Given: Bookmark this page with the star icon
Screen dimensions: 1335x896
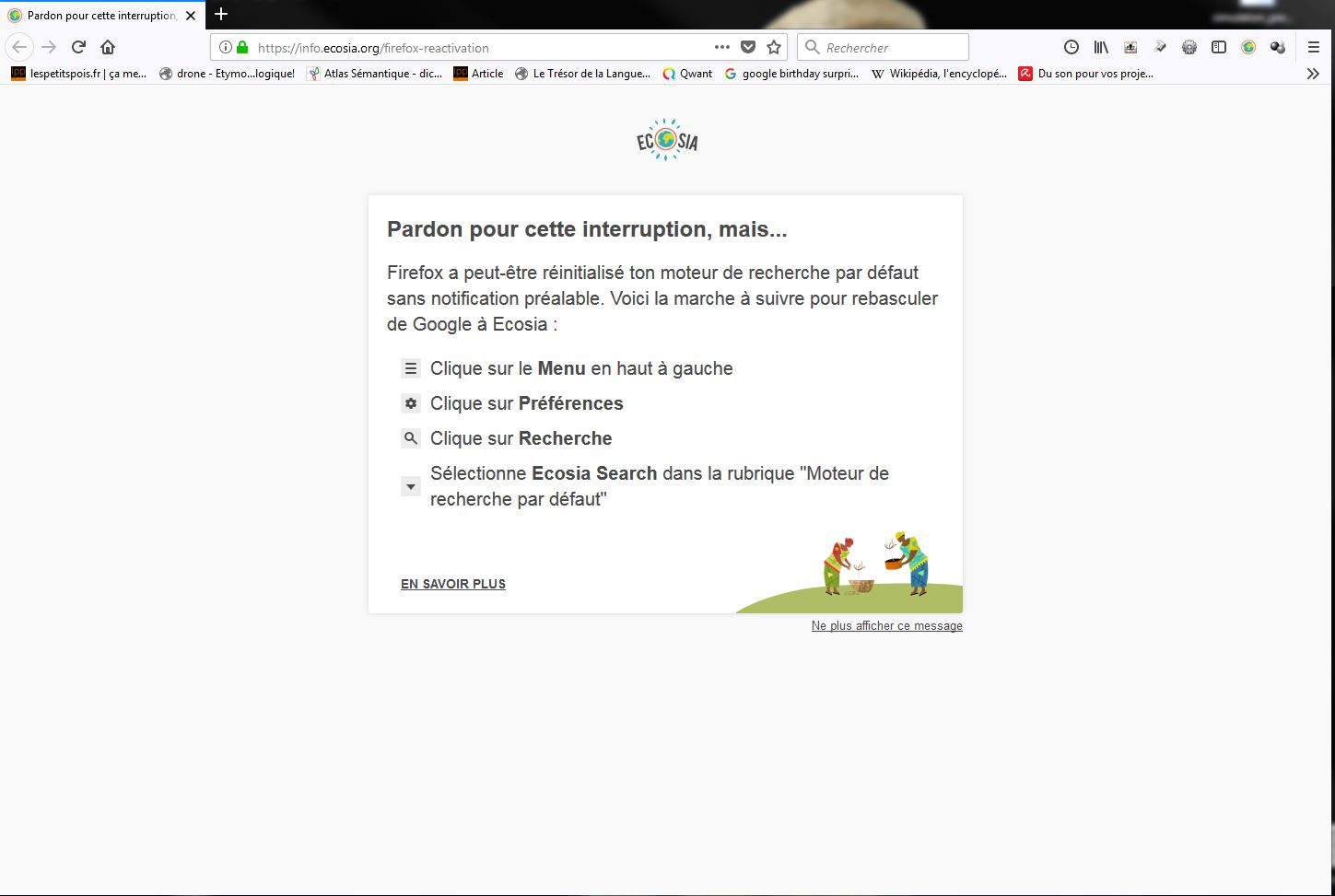Looking at the screenshot, I should pos(774,47).
